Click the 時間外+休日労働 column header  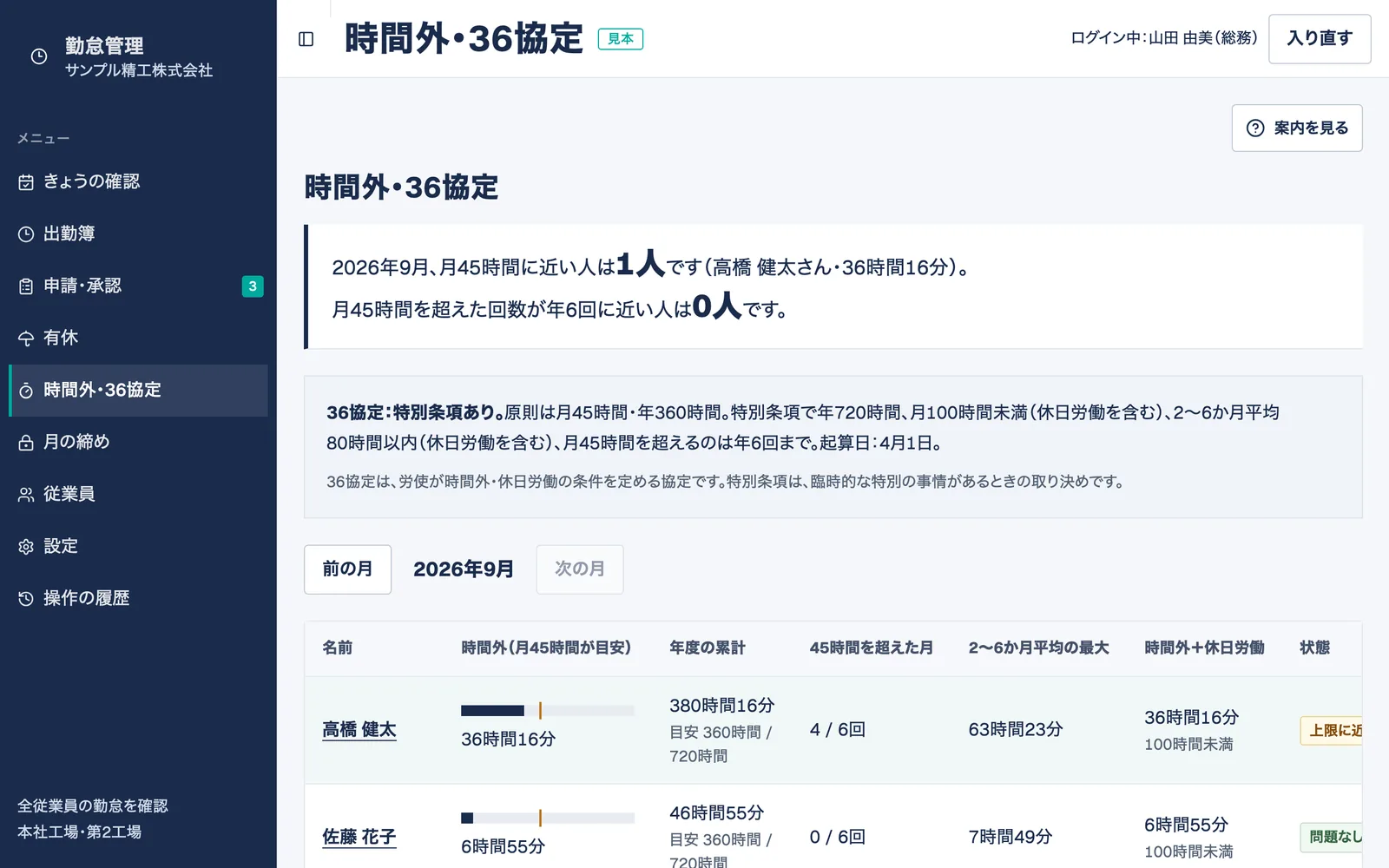tap(1204, 648)
